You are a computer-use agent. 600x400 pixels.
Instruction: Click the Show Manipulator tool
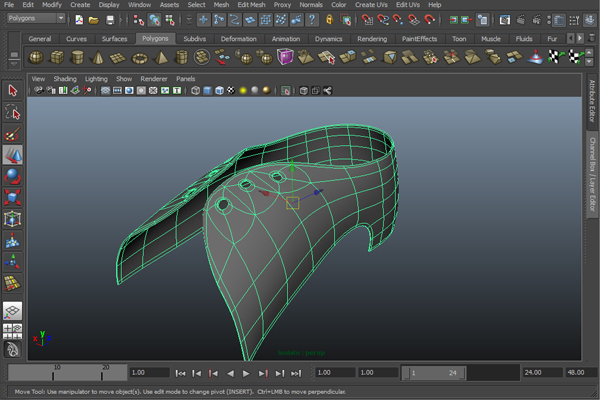13,262
